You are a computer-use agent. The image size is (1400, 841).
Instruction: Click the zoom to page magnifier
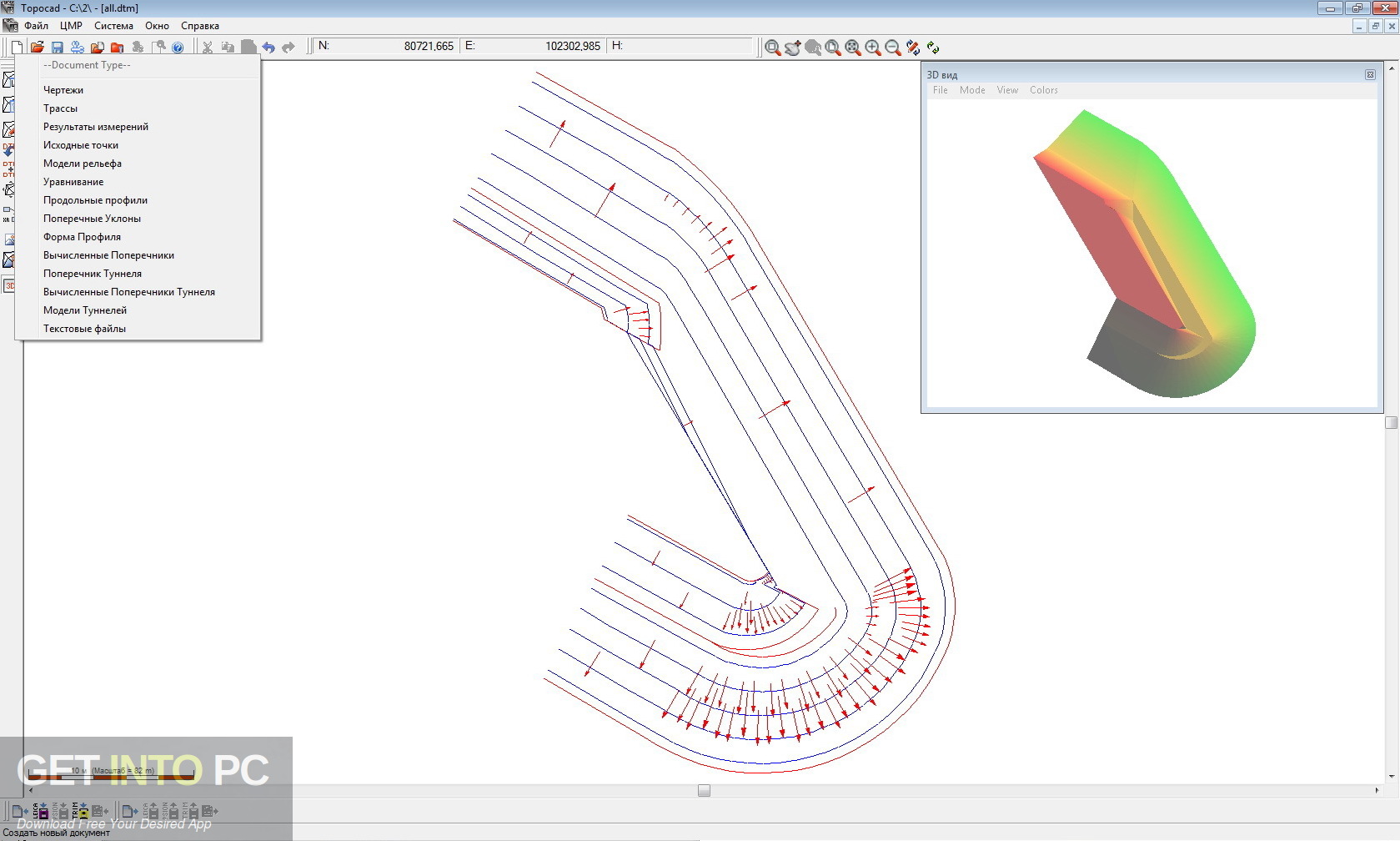[833, 48]
